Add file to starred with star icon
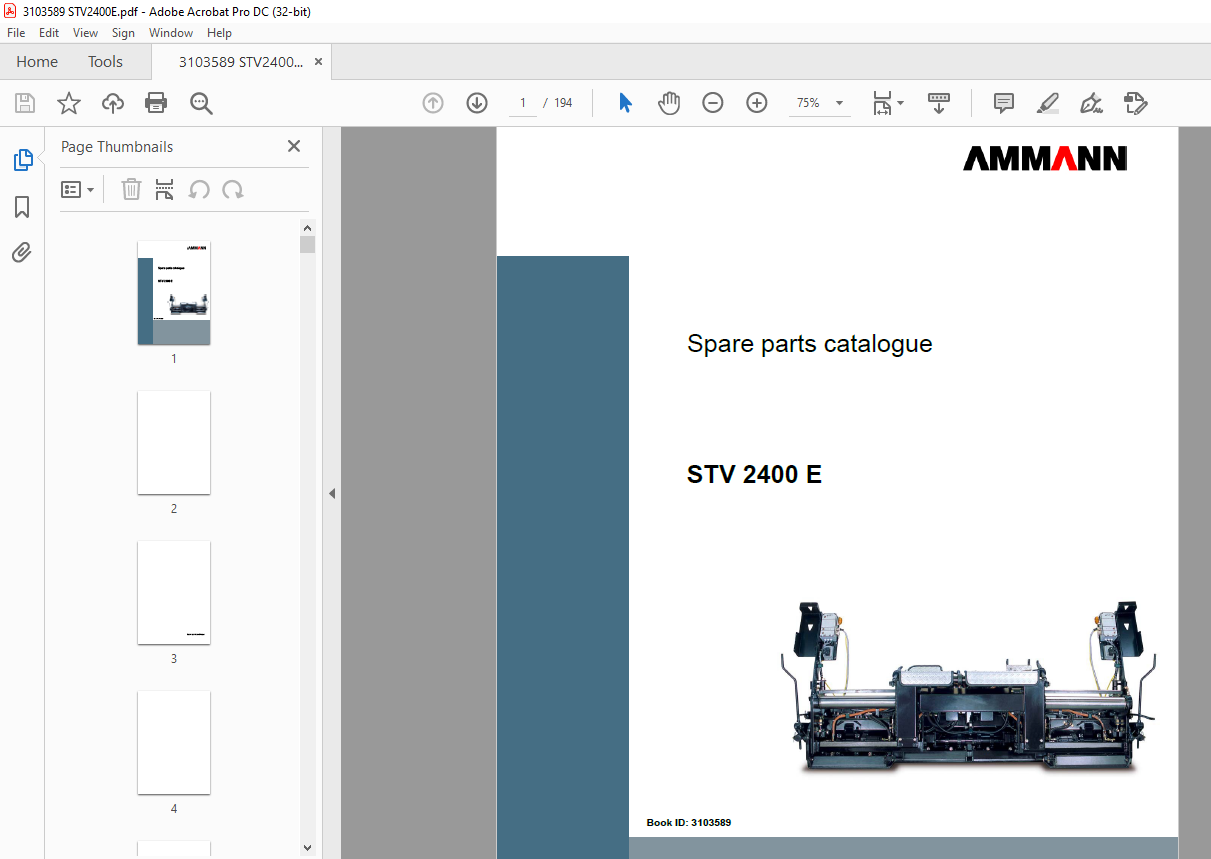1211x859 pixels. click(69, 103)
